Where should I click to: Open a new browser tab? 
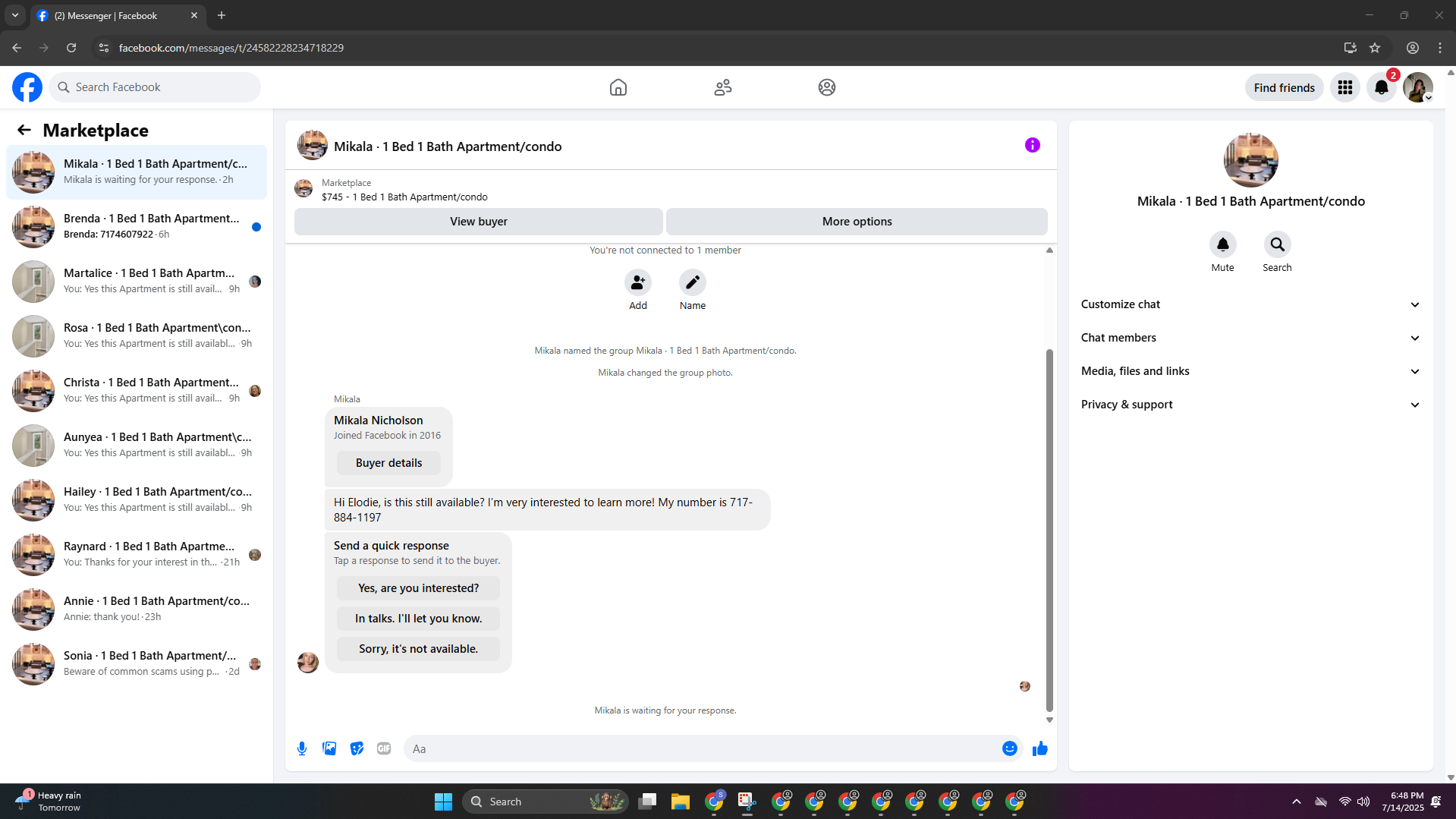222,15
